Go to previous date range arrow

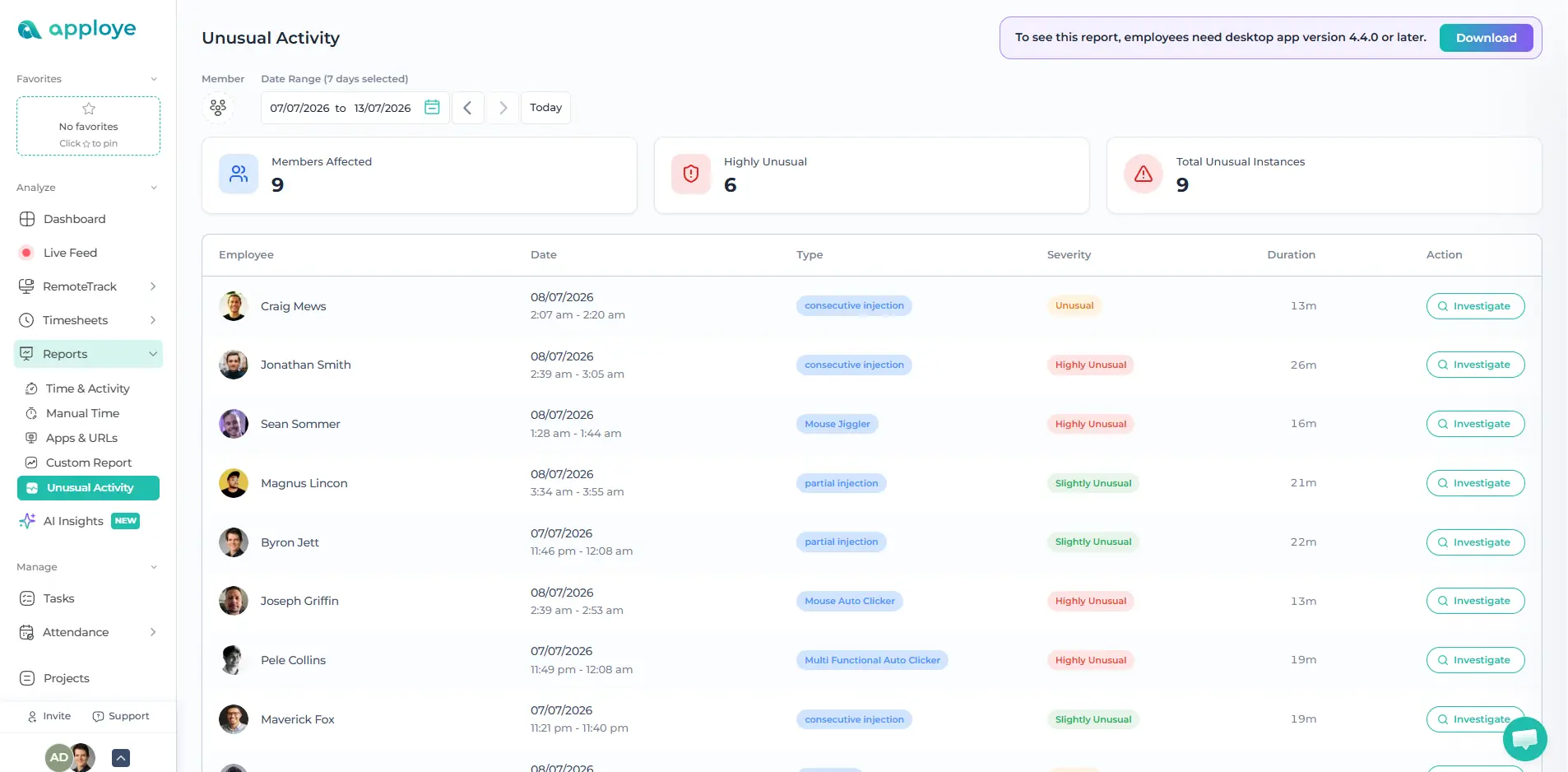click(x=467, y=108)
